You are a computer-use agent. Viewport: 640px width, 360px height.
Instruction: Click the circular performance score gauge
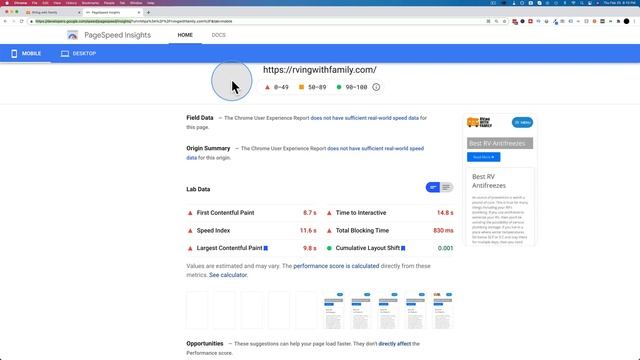coord(231,81)
